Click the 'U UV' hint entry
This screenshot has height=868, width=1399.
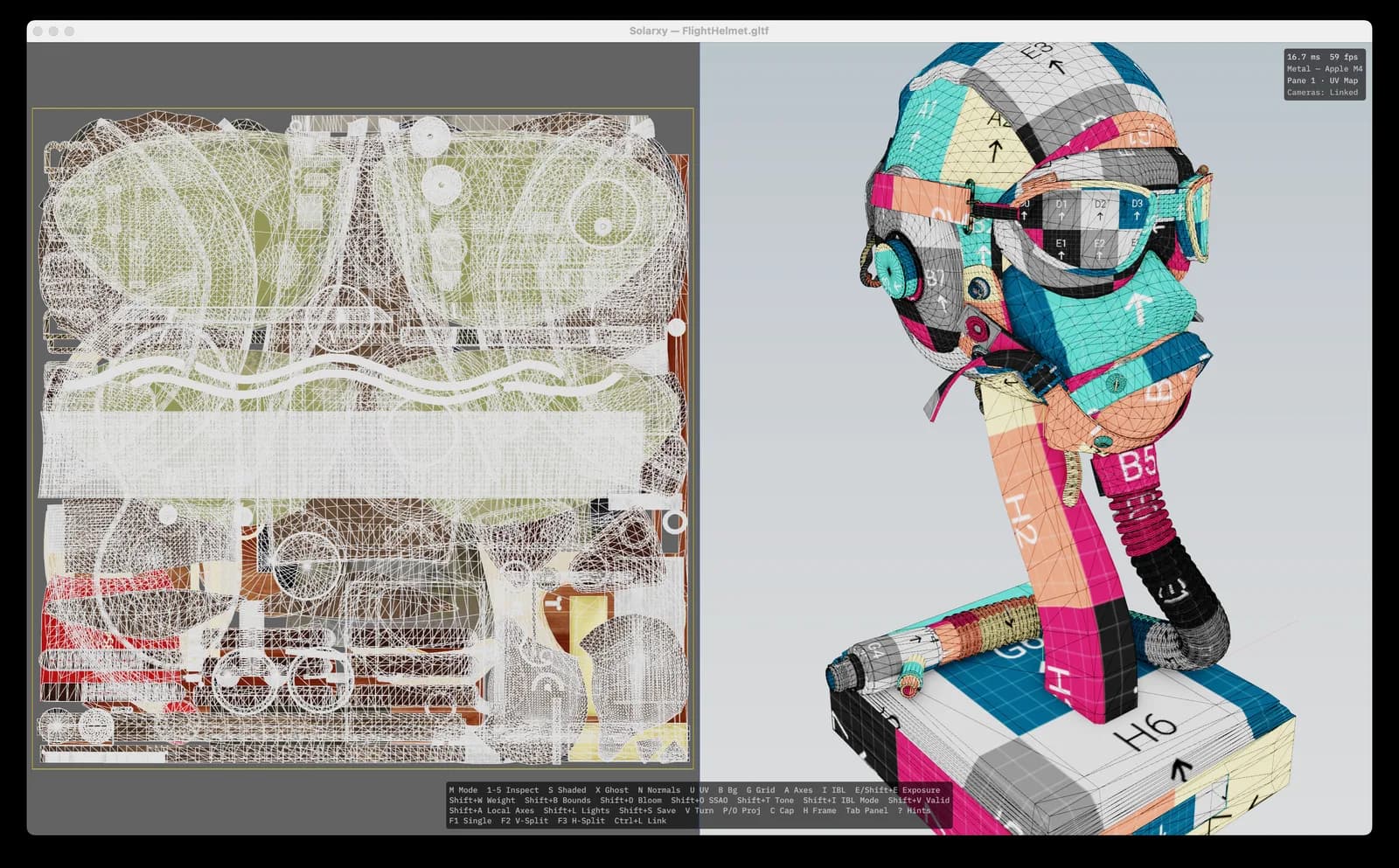(x=699, y=790)
